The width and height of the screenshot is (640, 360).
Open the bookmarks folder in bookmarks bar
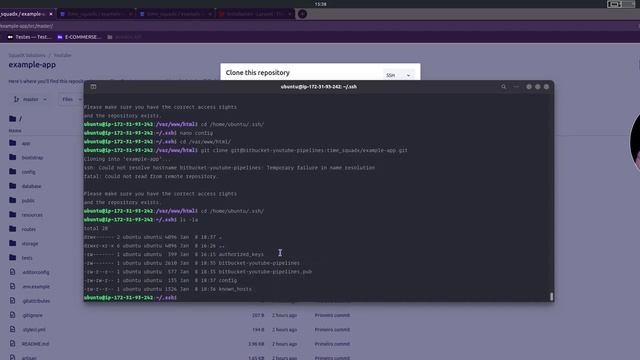124,37
